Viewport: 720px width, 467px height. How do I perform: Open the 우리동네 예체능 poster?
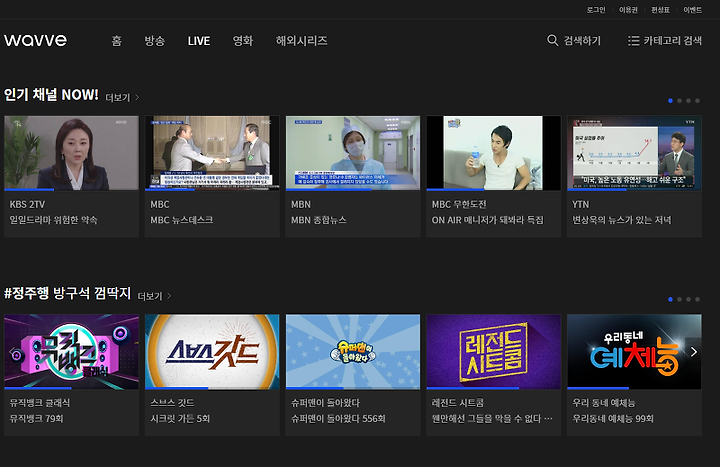tap(634, 351)
